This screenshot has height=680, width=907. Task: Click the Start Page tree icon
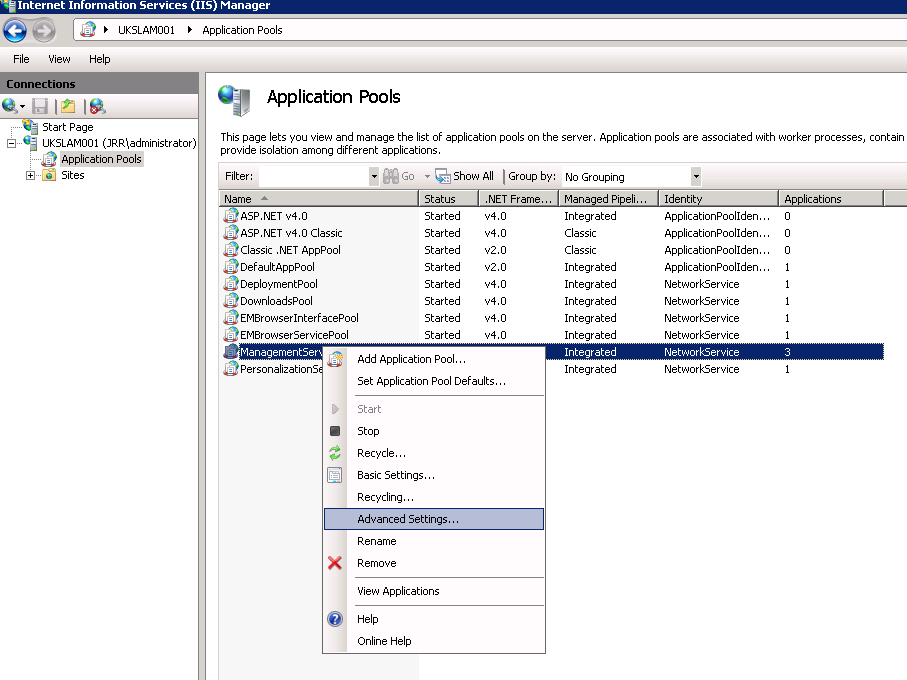[31, 126]
